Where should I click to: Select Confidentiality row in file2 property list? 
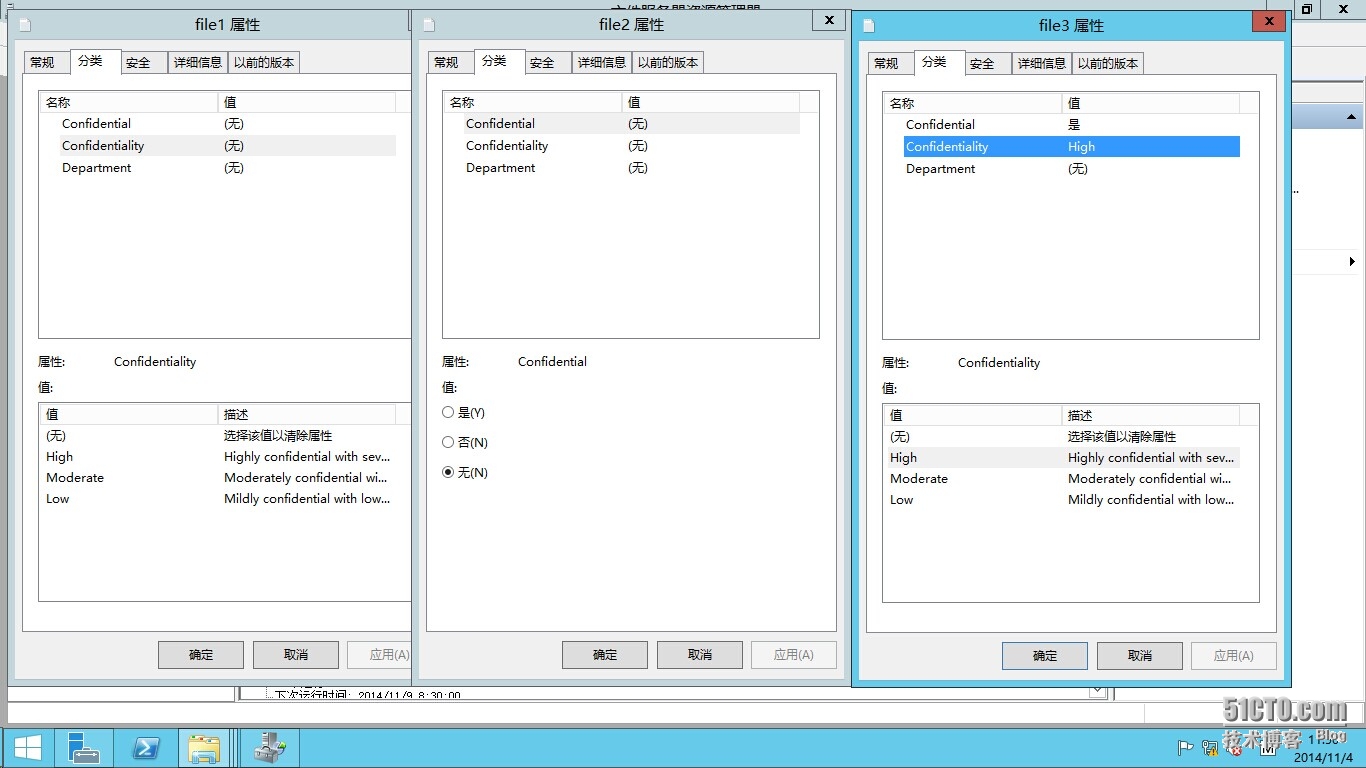tap(622, 146)
